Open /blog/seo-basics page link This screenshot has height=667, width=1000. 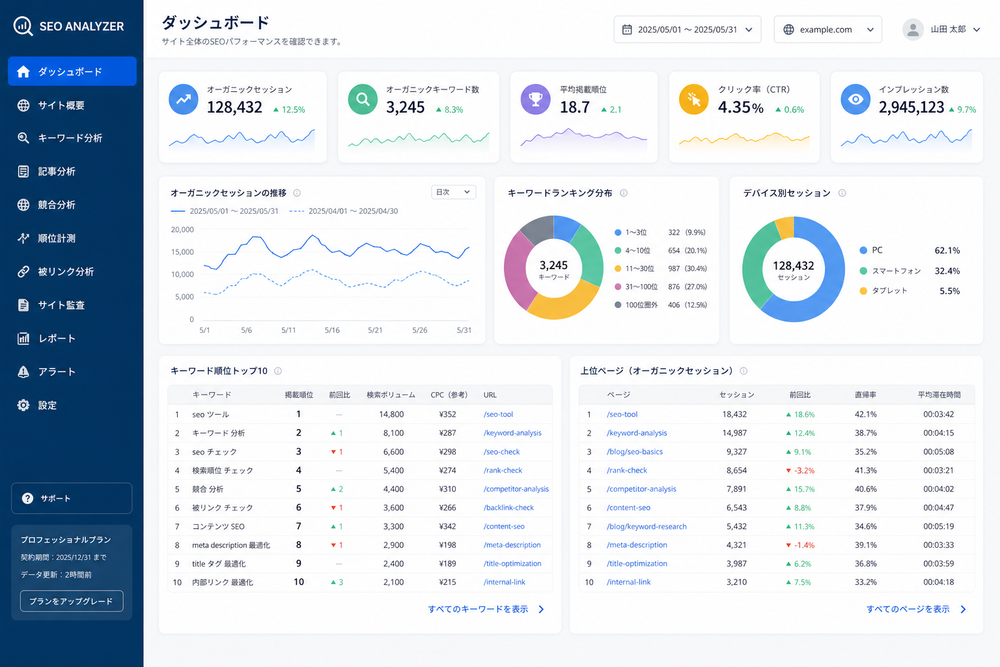635,452
